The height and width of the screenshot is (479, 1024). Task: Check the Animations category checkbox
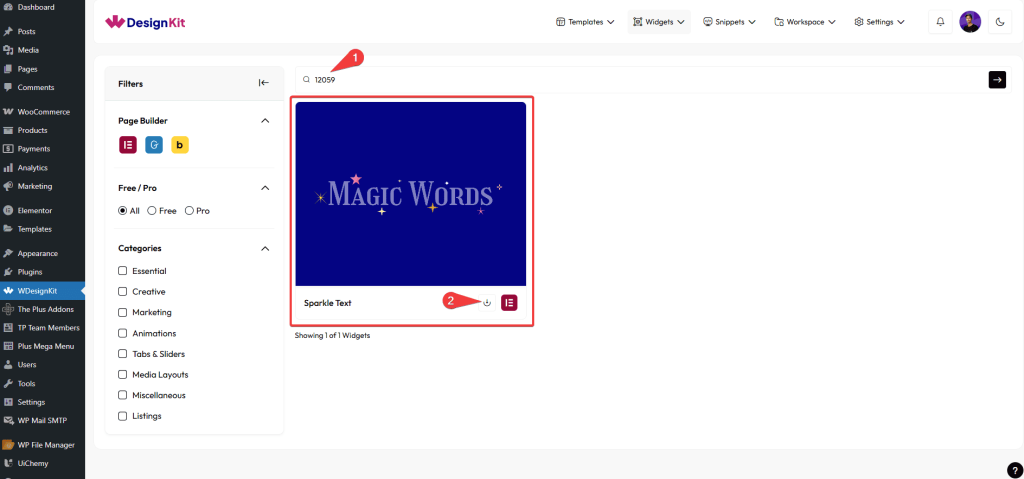122,333
